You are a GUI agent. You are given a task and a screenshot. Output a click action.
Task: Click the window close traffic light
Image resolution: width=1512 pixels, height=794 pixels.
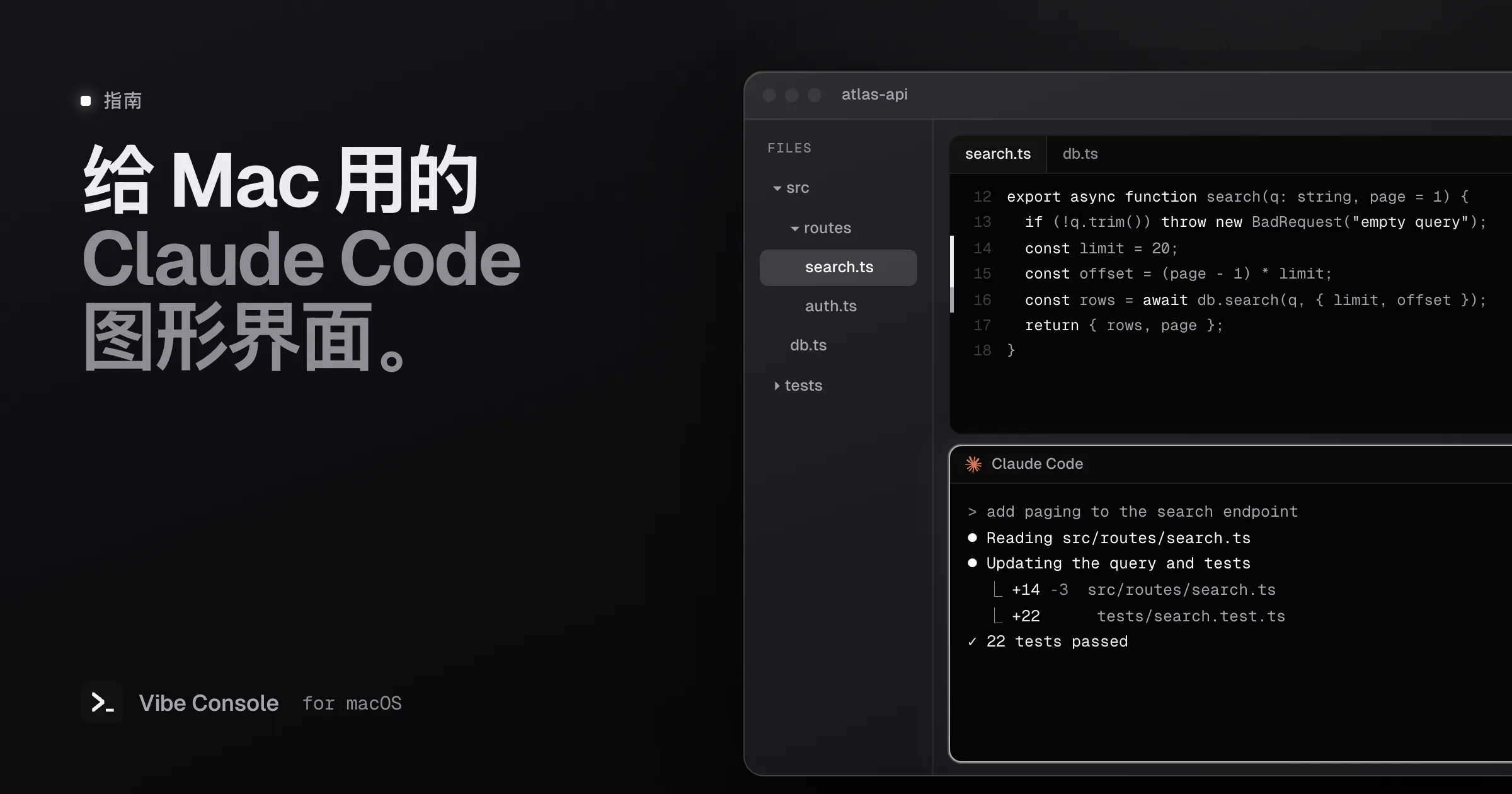pyautogui.click(x=769, y=95)
